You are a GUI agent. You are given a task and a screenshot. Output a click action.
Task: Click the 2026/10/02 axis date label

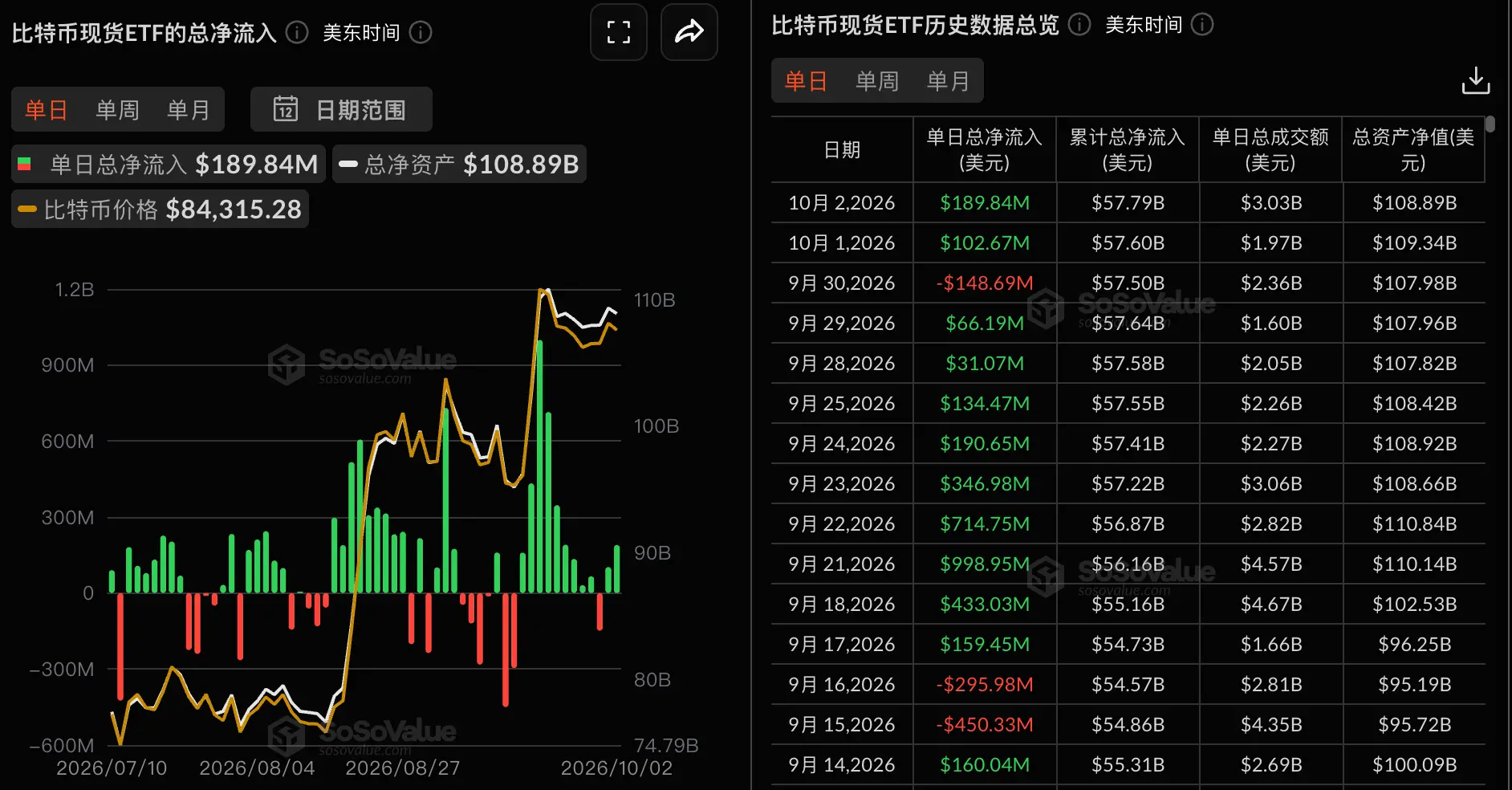coord(616,768)
